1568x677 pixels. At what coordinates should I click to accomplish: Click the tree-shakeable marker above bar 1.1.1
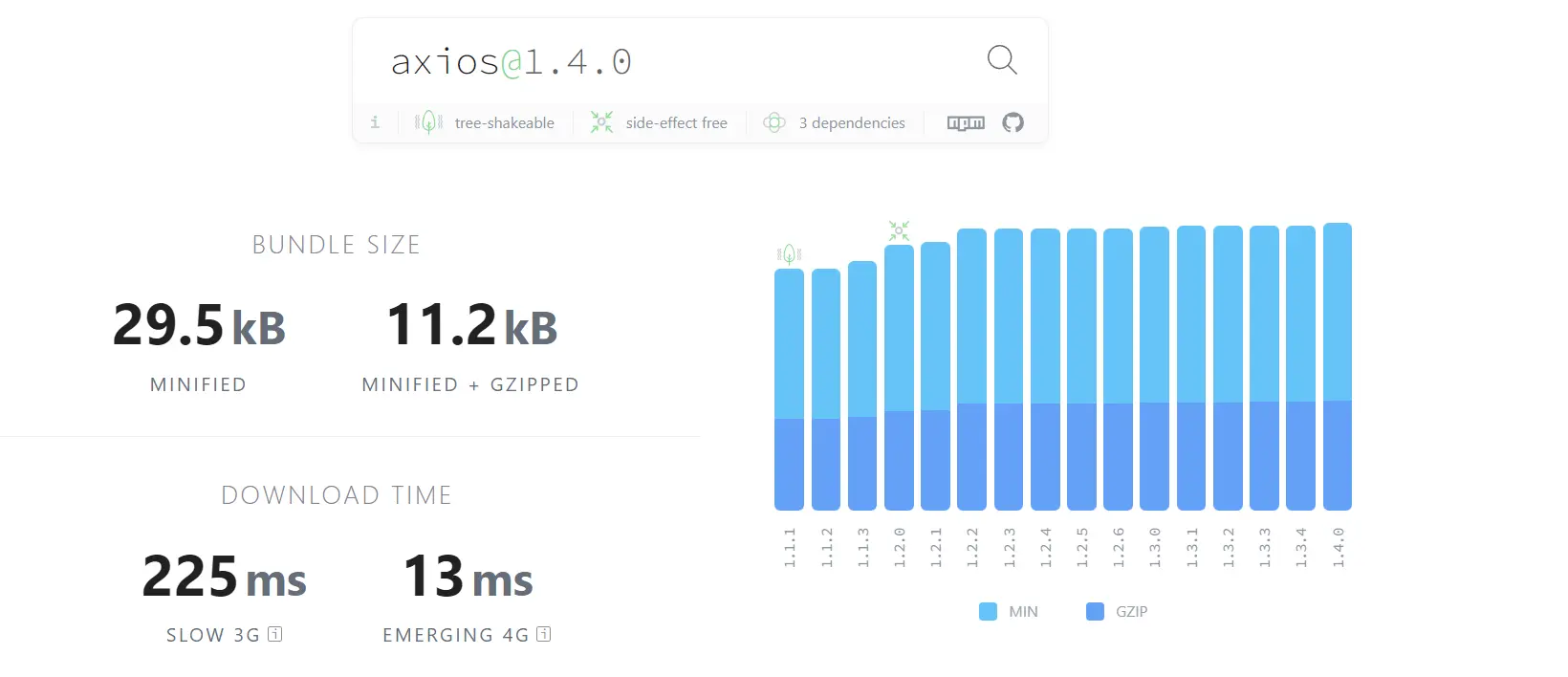(789, 254)
